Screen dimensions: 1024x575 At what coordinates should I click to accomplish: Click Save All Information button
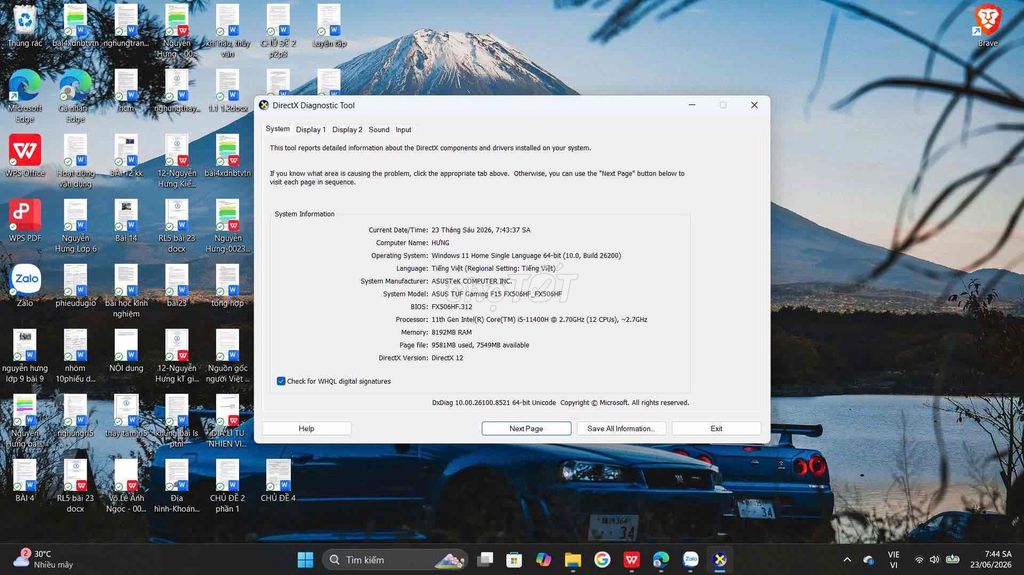[621, 429]
